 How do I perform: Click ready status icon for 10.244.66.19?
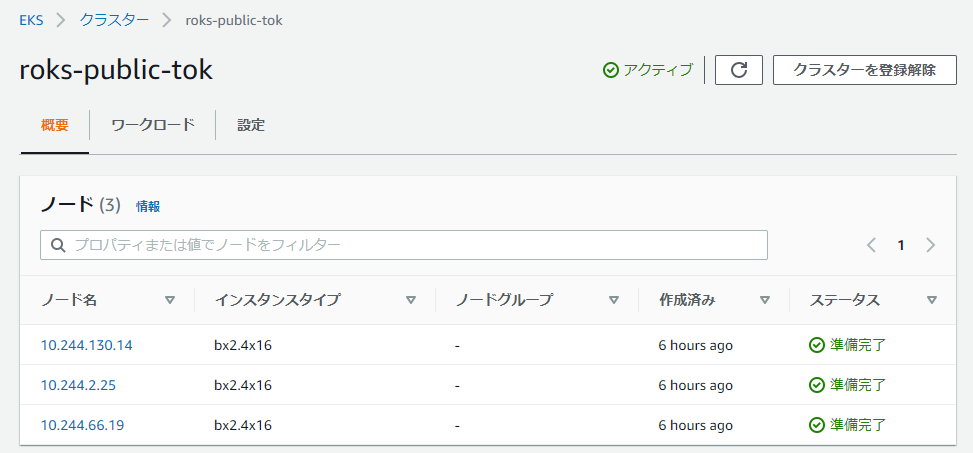[817, 425]
